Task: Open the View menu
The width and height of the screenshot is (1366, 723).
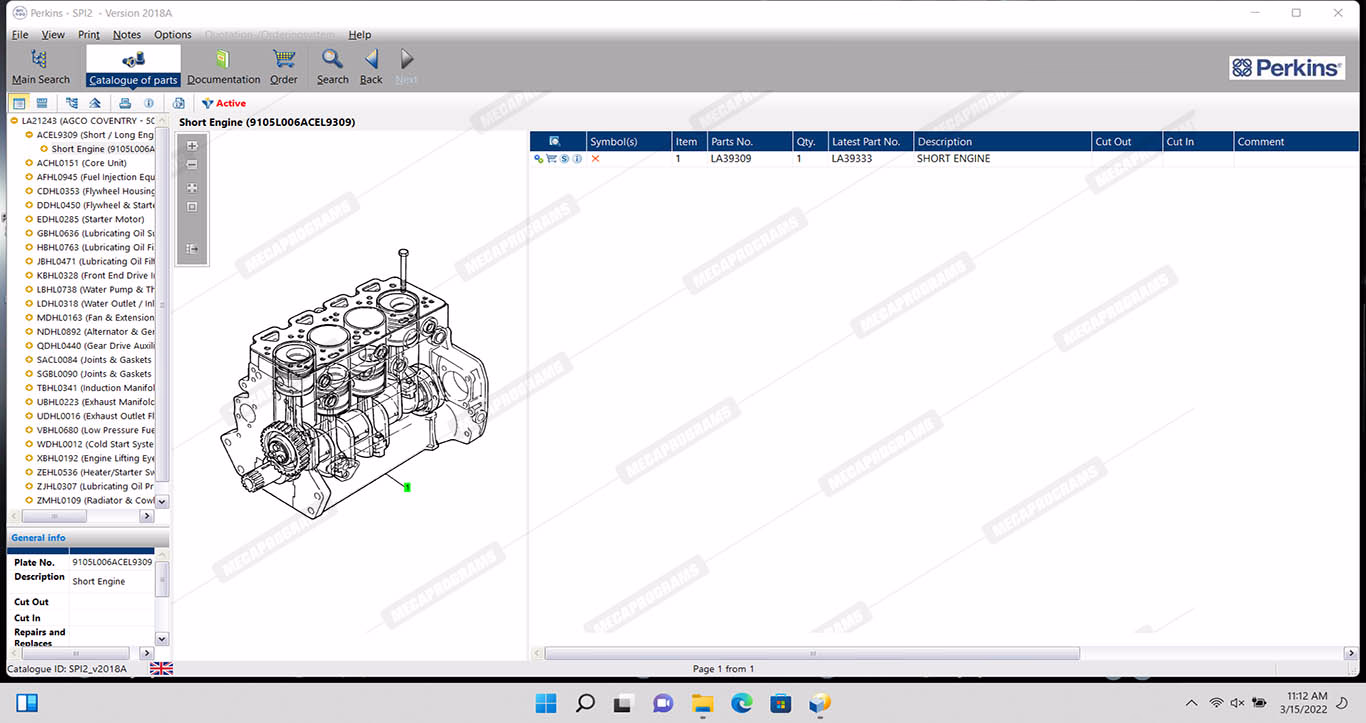Action: (53, 35)
